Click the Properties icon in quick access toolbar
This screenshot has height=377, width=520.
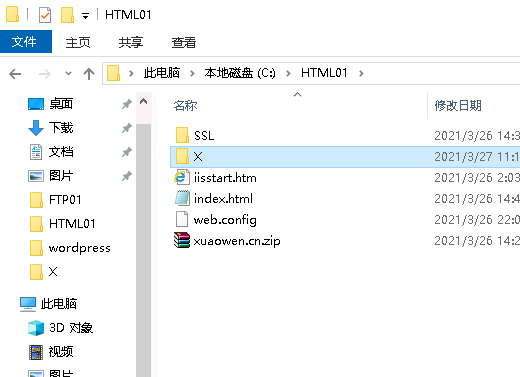[45, 15]
